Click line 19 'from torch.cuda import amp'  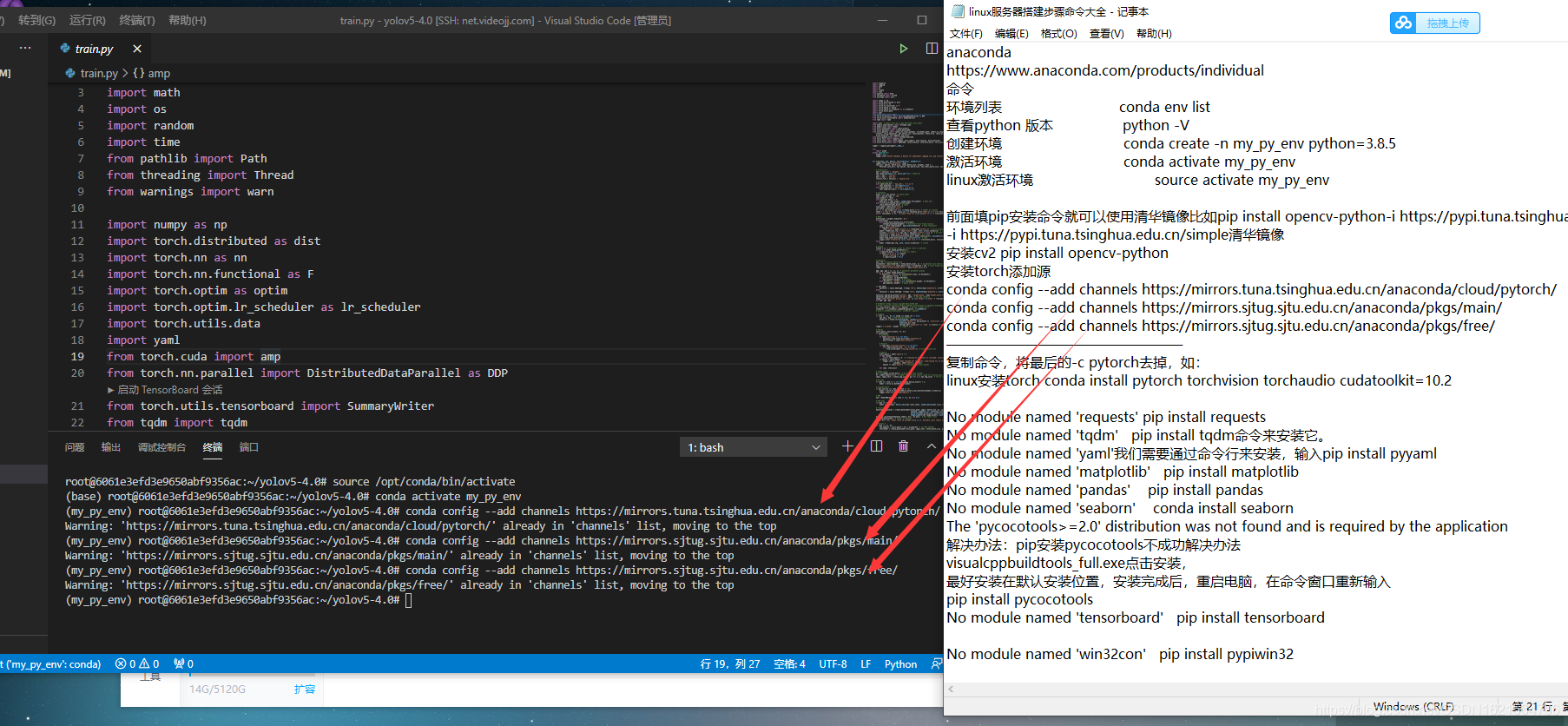coord(194,356)
